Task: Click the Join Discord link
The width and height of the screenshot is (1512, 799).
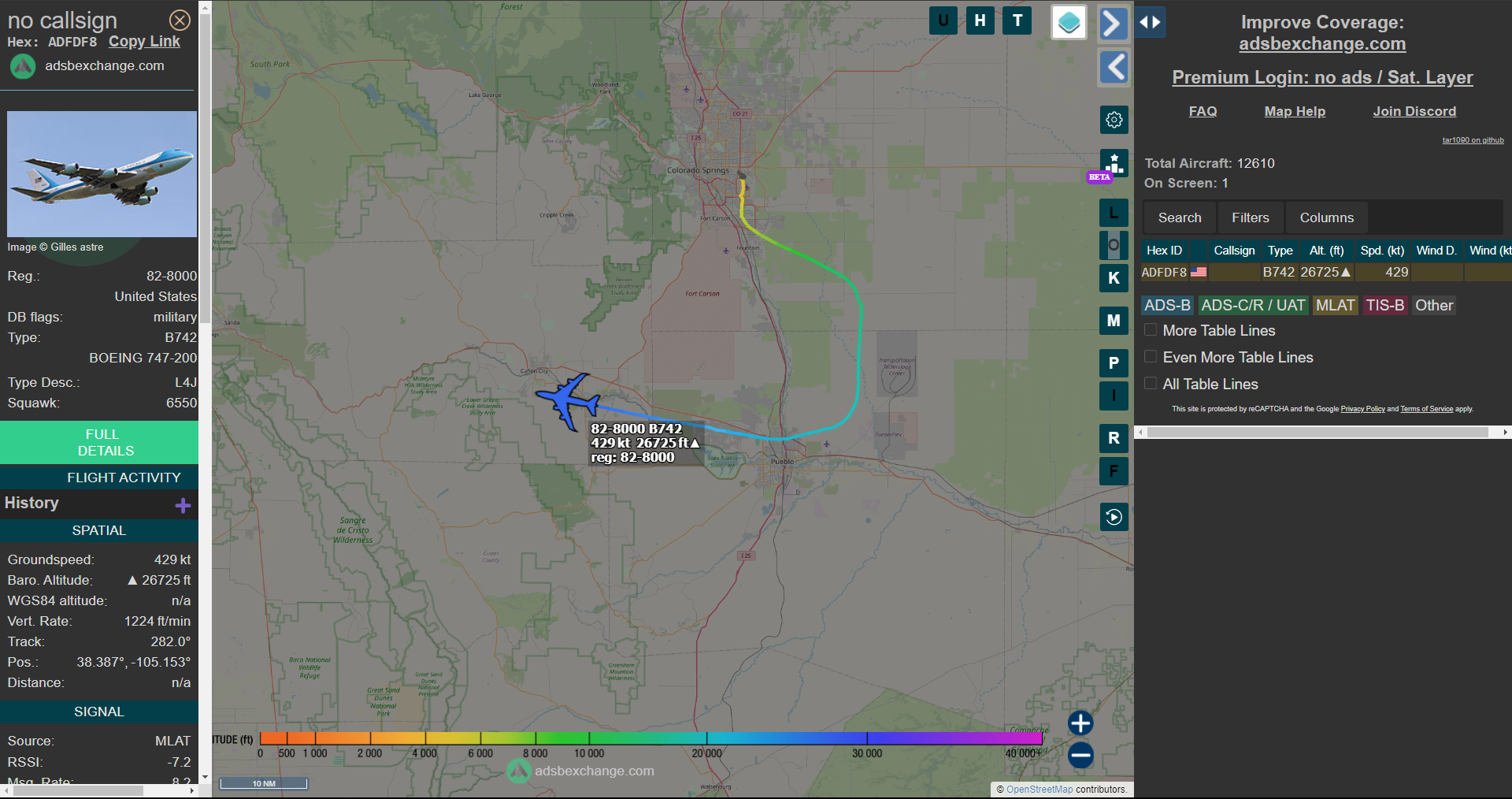Action: 1414,111
